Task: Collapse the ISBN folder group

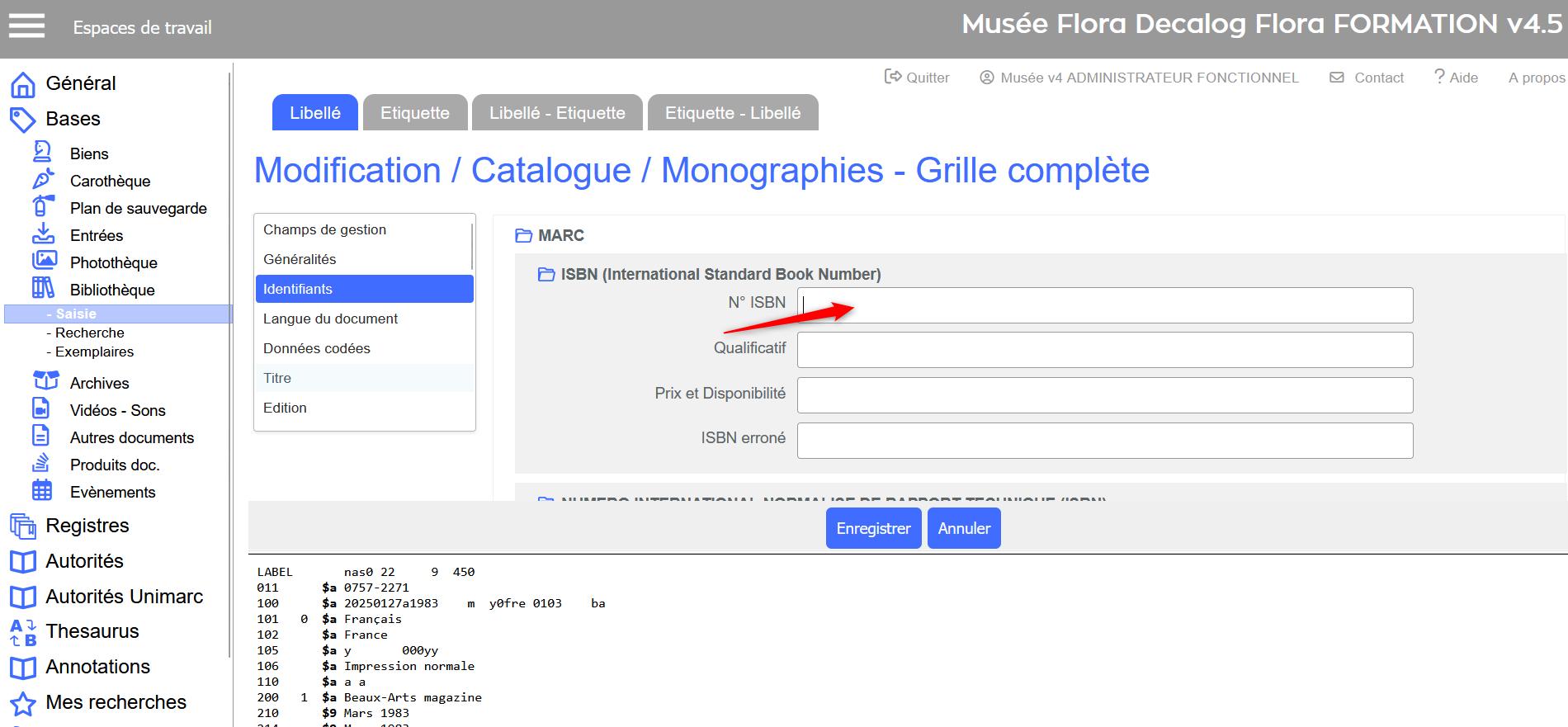Action: coord(546,275)
